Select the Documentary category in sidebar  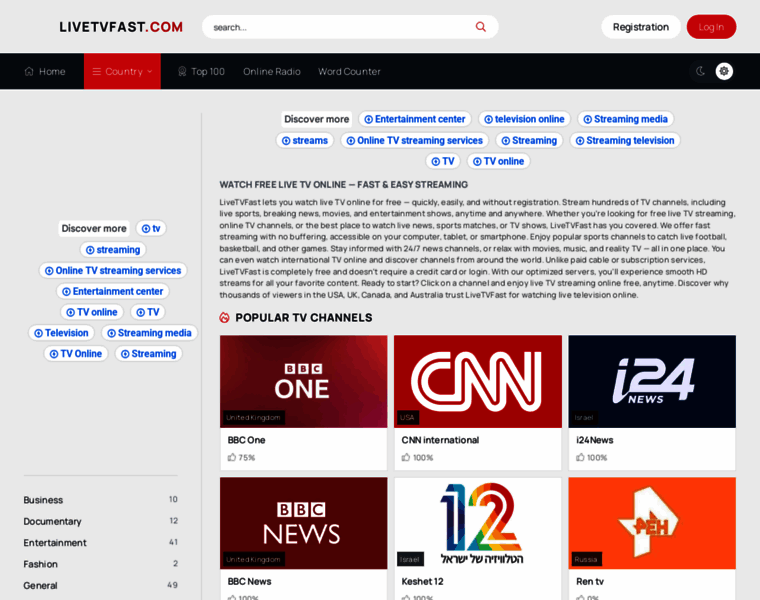[x=53, y=521]
